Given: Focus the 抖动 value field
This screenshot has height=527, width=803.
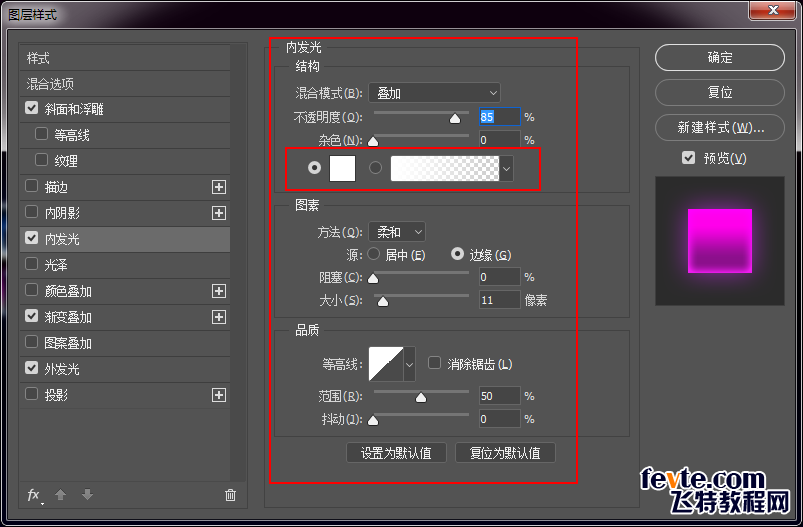Looking at the screenshot, I should pos(500,419).
